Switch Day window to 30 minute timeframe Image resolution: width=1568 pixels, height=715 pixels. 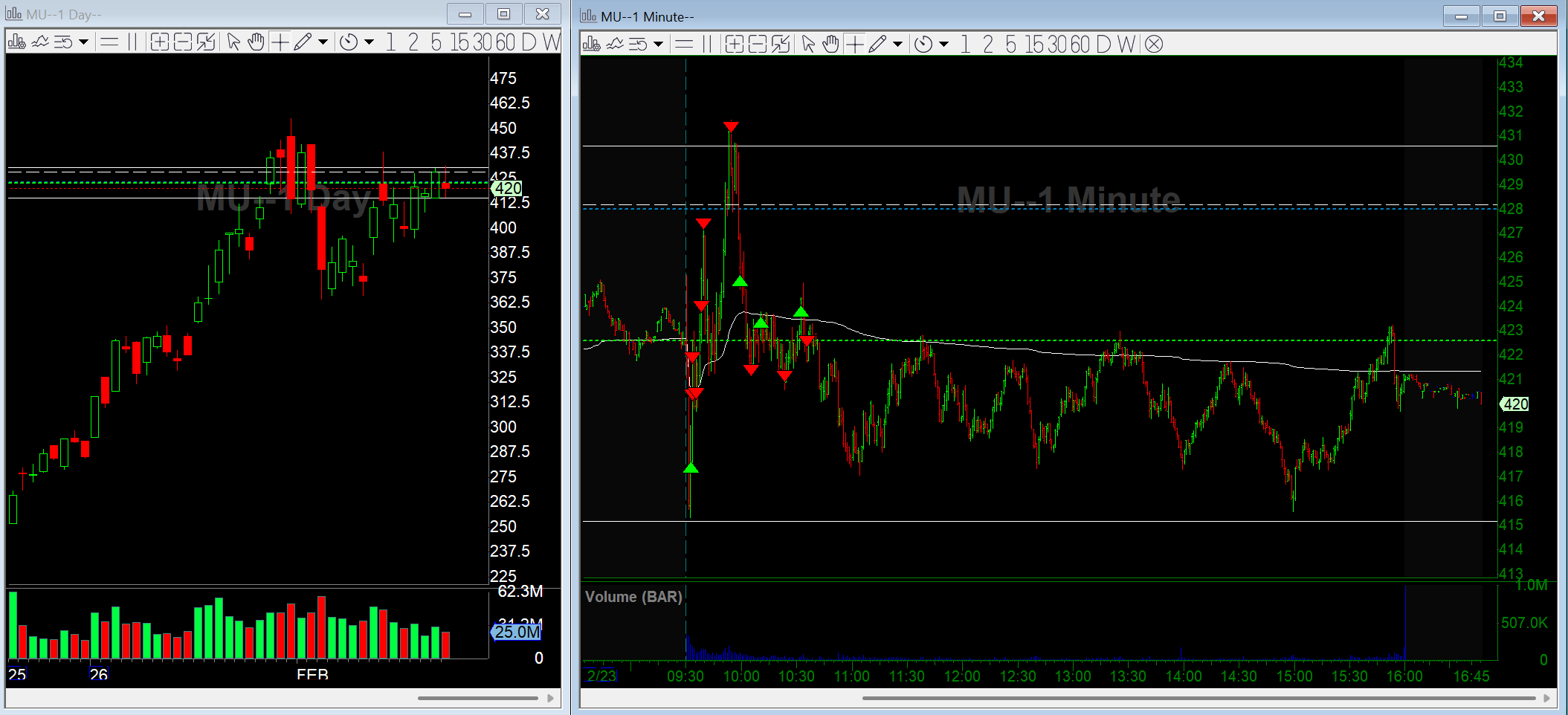483,42
